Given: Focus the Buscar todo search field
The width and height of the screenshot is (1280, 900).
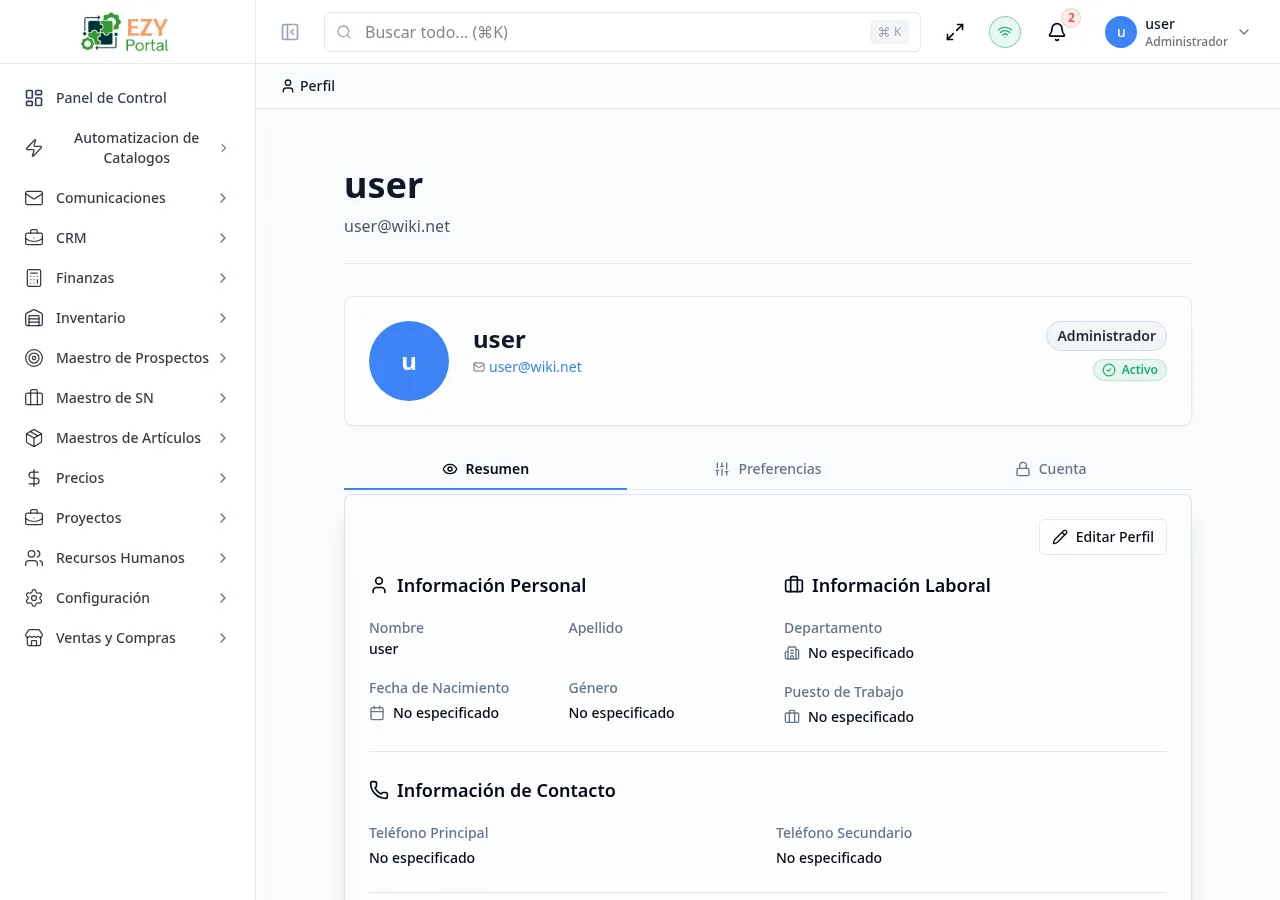Looking at the screenshot, I should point(622,32).
